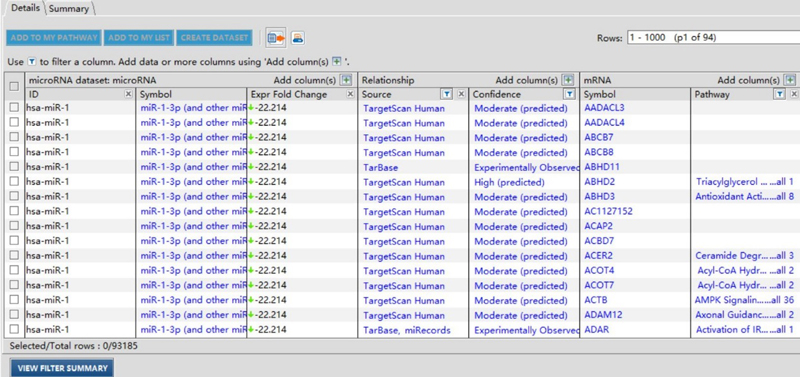
Task: Filter the Confidence column
Action: [570, 94]
